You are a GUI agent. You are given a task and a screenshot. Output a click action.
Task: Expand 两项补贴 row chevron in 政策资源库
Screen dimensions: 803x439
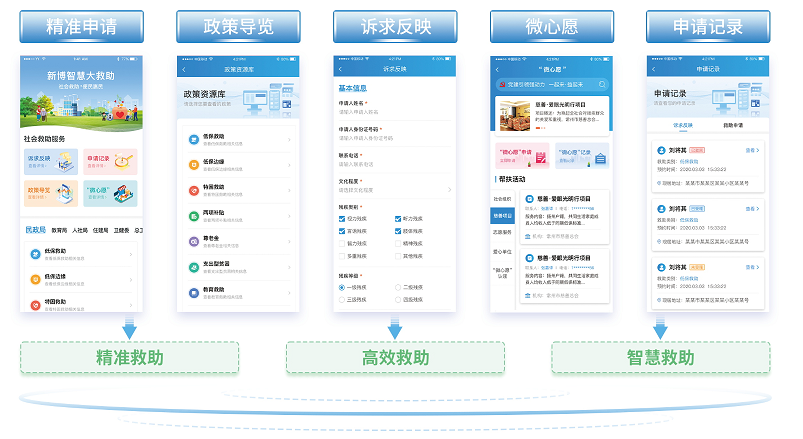tap(289, 216)
